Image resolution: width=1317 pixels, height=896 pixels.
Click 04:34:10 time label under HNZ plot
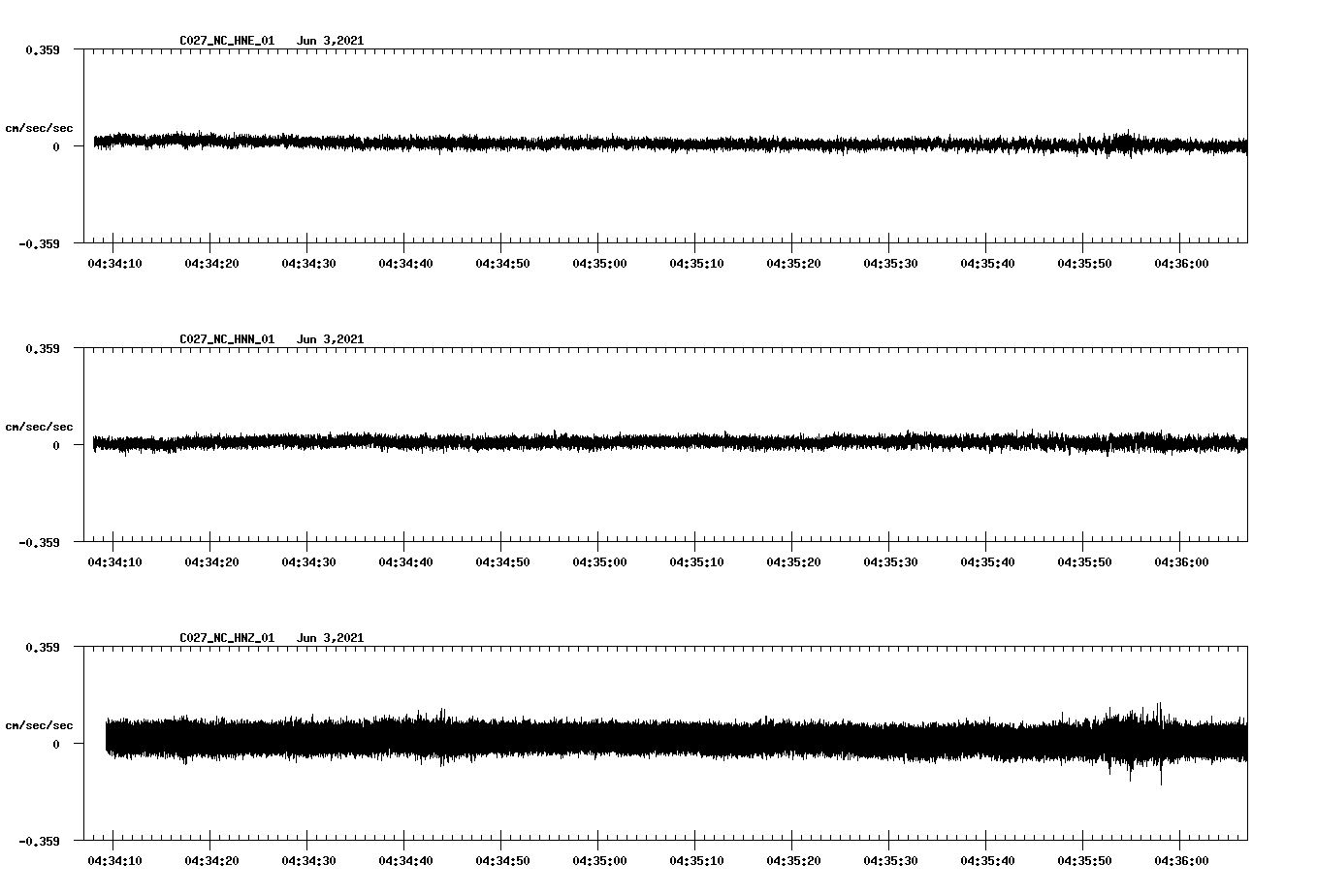point(114,861)
